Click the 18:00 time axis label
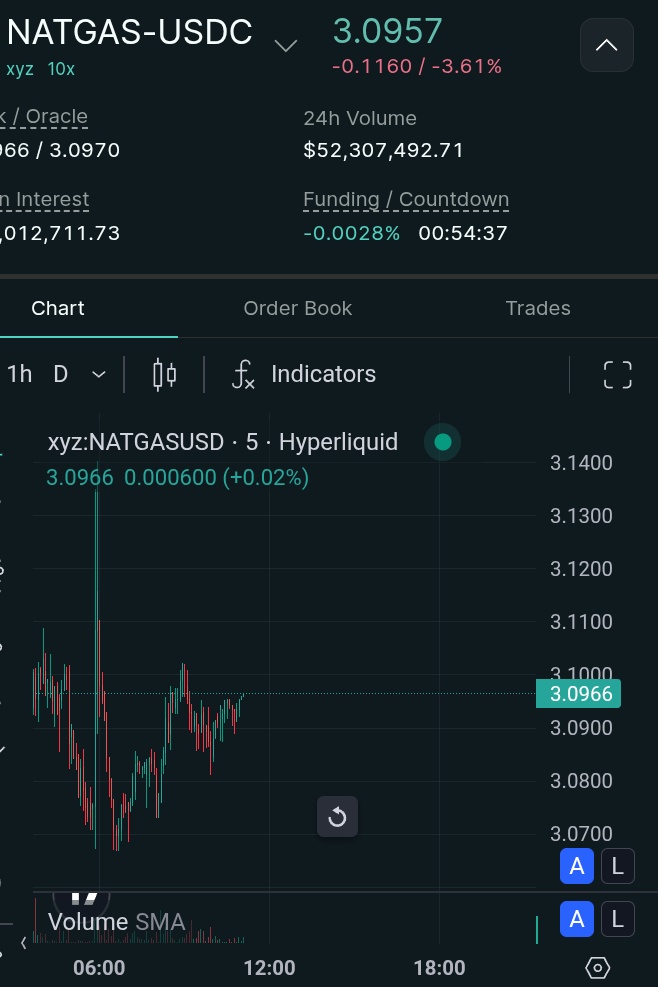Screen dimensions: 658x987 (x=440, y=967)
